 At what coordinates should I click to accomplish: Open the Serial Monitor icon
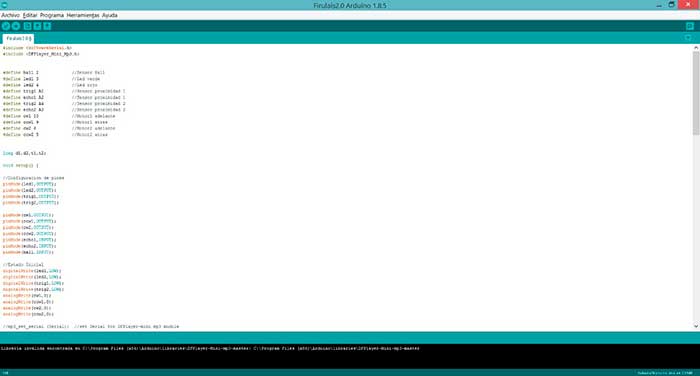click(690, 26)
